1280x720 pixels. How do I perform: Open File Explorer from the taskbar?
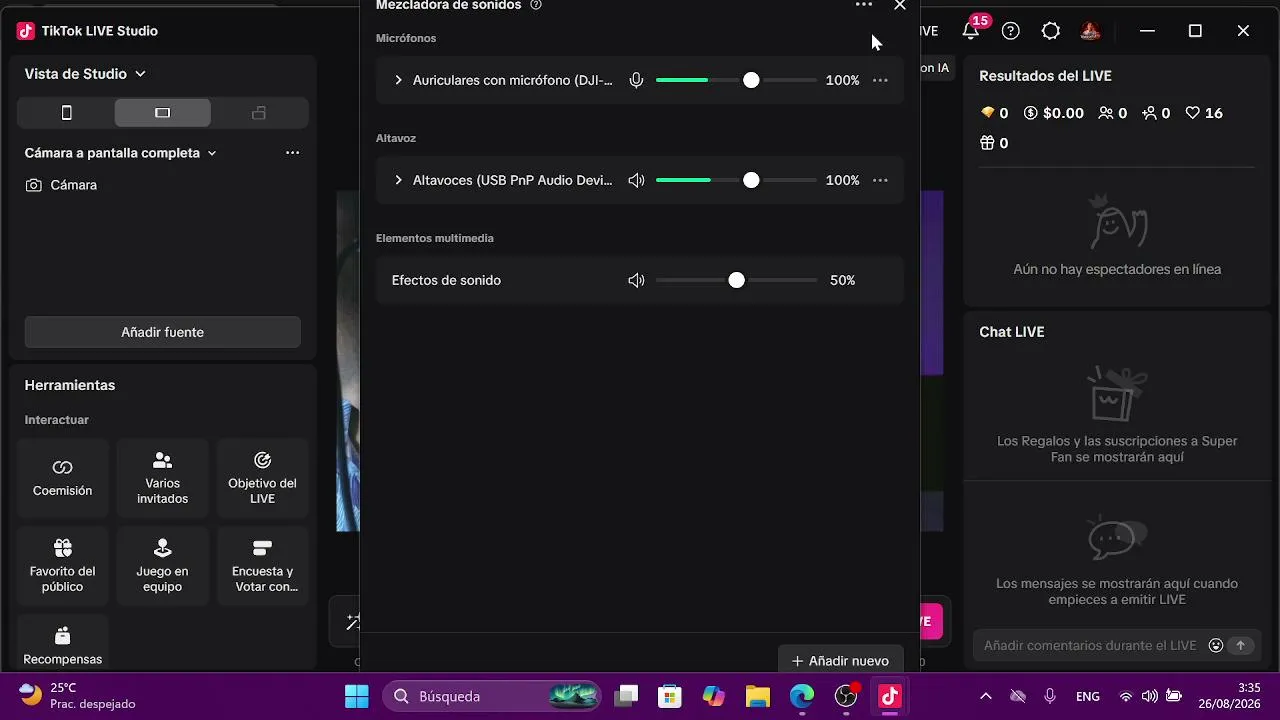[x=758, y=696]
